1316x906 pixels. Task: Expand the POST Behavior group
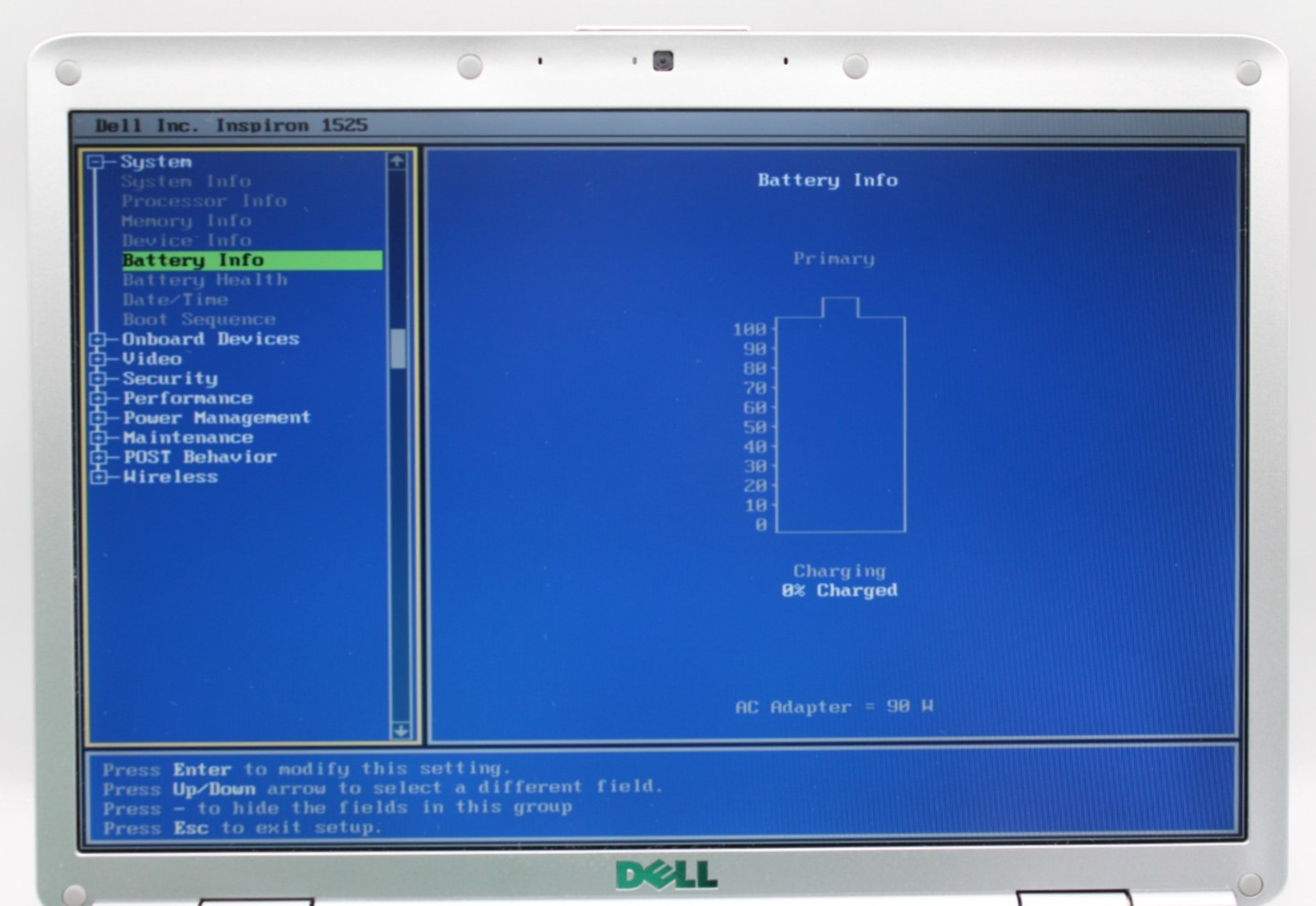[x=98, y=457]
